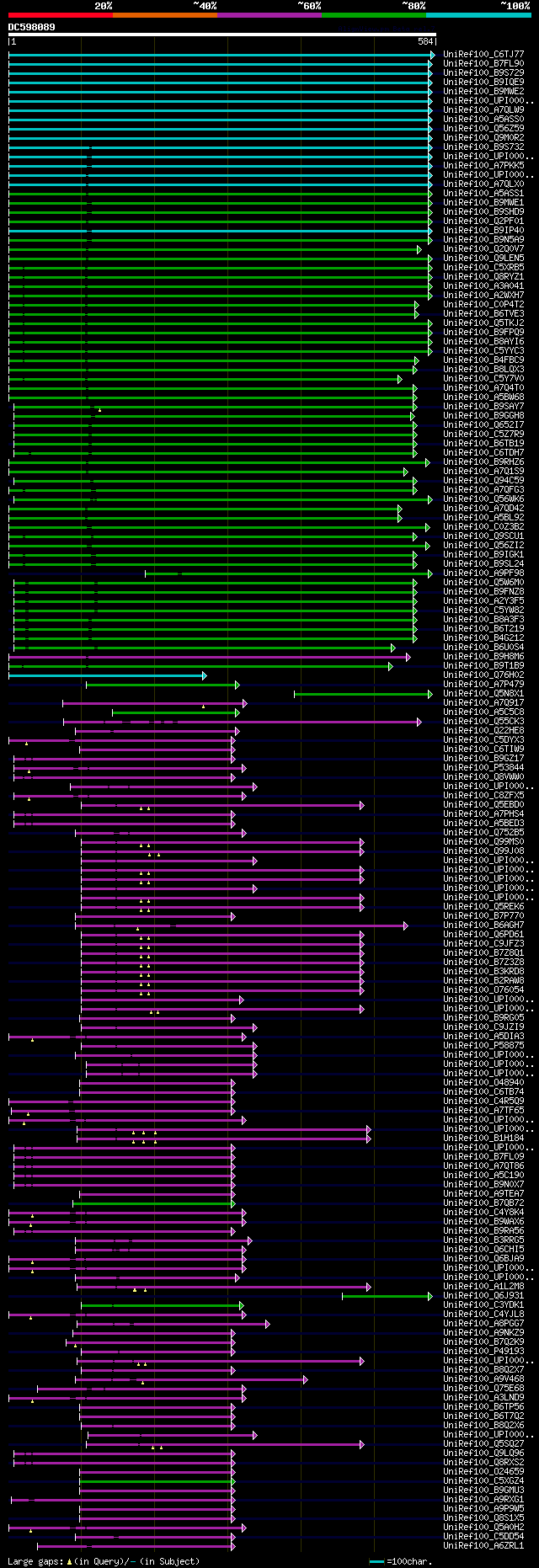Select the UniRef100_A7QLW9 label

(x=483, y=110)
